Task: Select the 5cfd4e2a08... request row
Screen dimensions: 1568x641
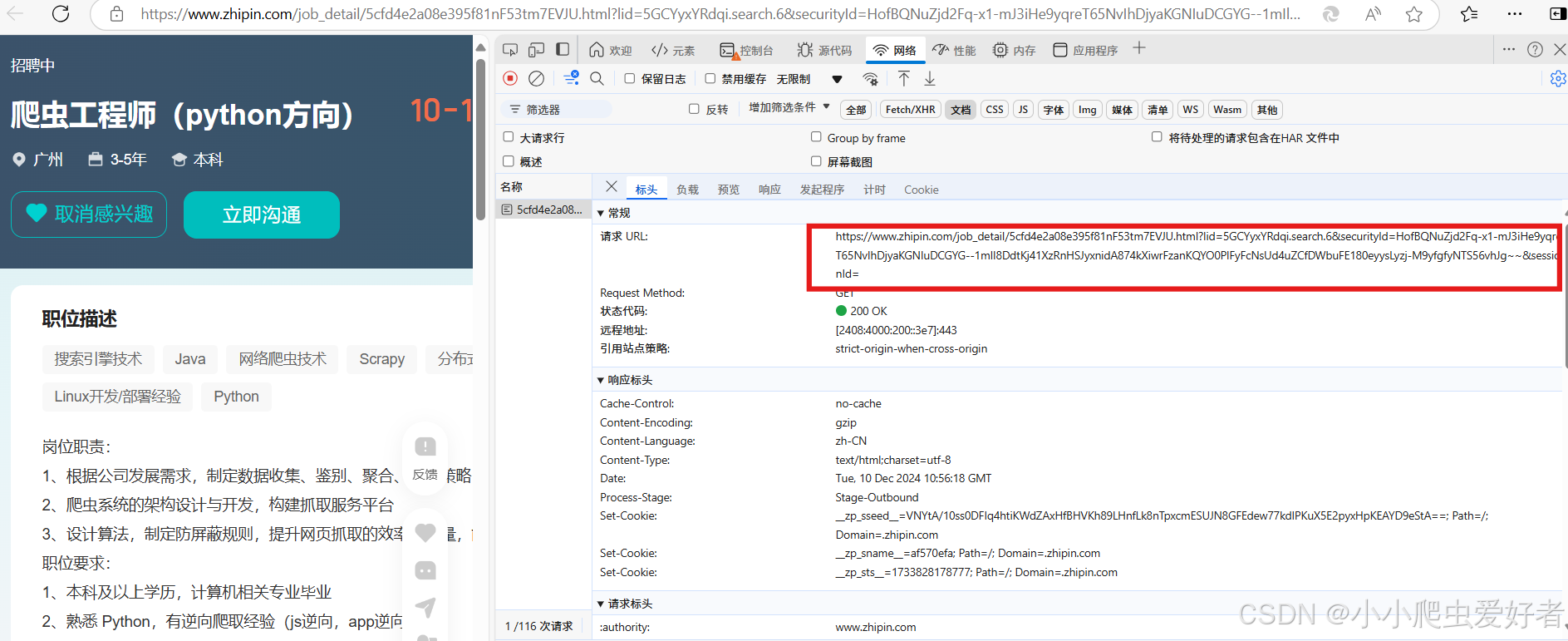Action: coord(543,210)
